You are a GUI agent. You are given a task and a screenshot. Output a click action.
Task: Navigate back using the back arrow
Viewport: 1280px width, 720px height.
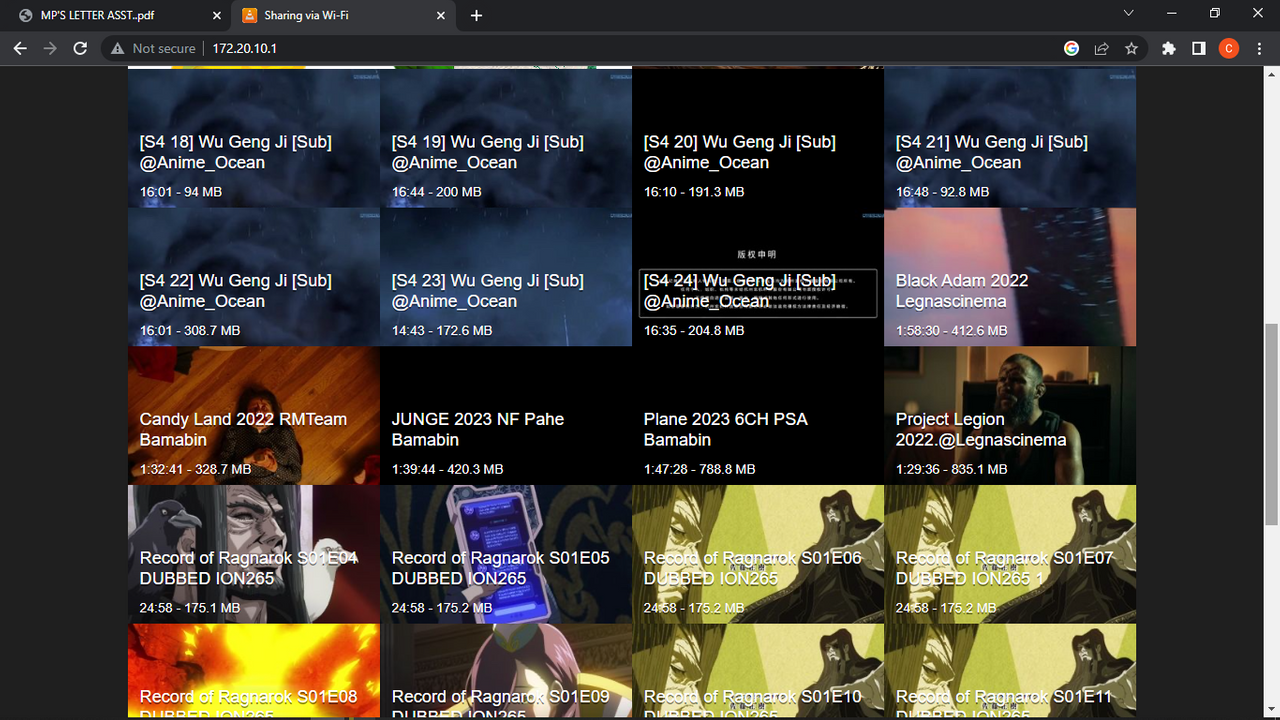(x=20, y=47)
